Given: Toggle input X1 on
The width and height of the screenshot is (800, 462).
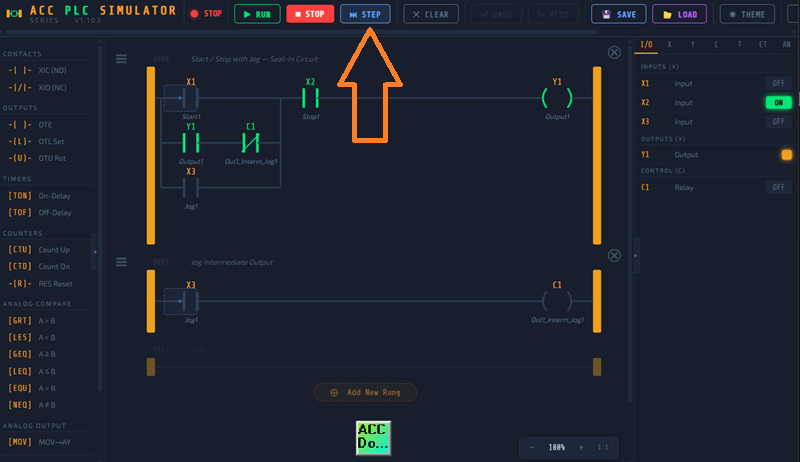Looking at the screenshot, I should coord(778,84).
